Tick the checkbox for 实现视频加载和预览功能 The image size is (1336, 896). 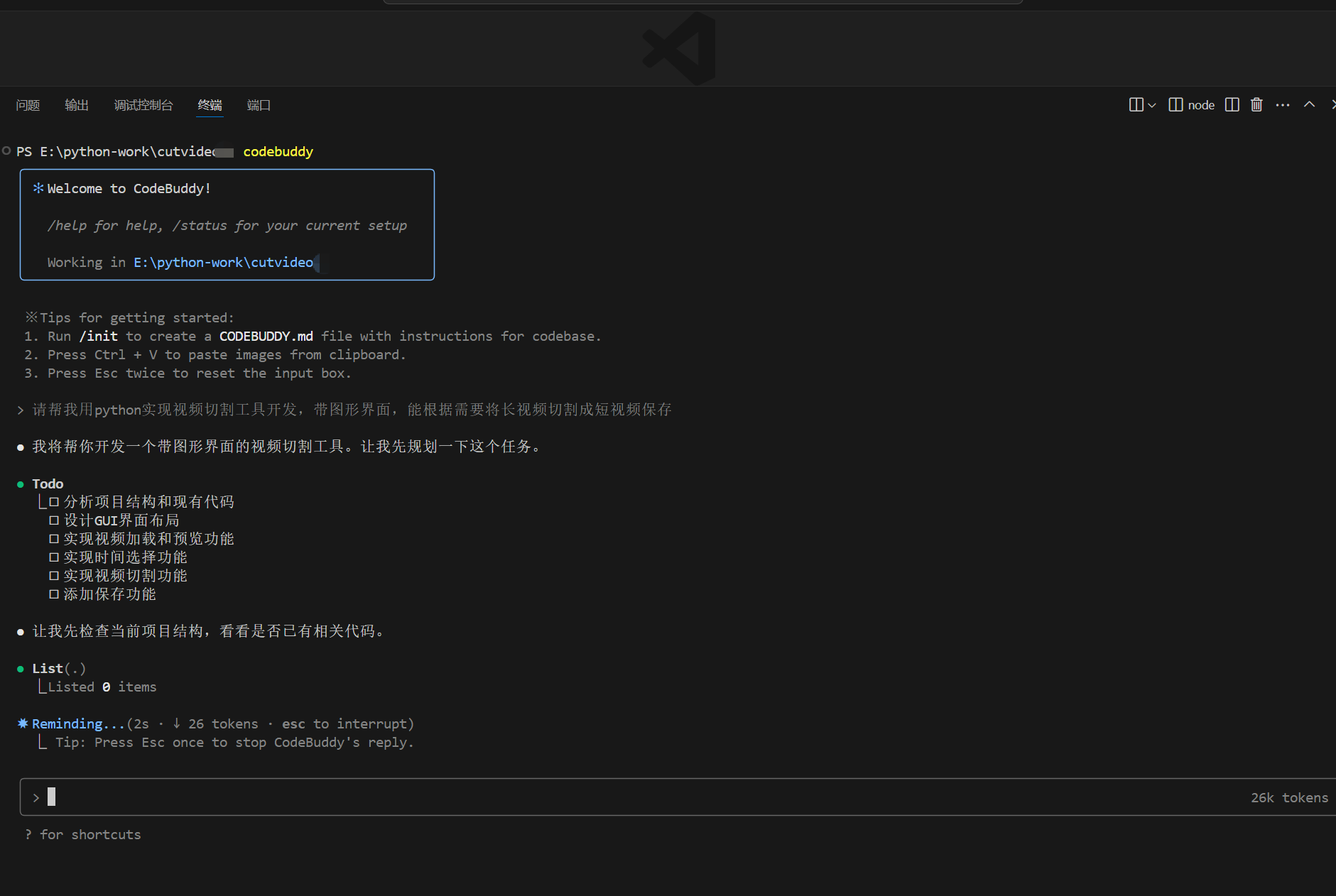click(54, 539)
